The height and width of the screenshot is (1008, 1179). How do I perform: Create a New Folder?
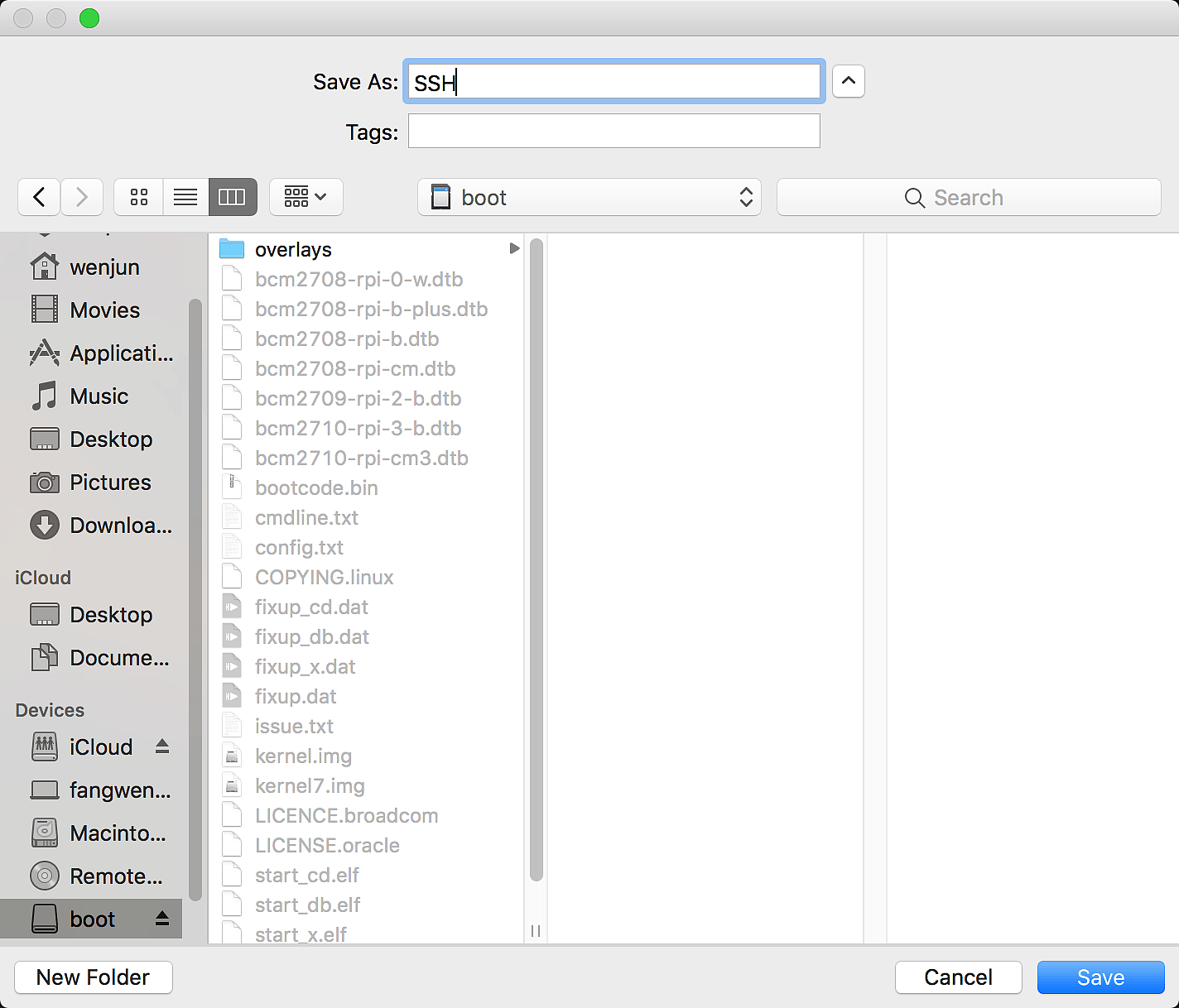pos(93,977)
